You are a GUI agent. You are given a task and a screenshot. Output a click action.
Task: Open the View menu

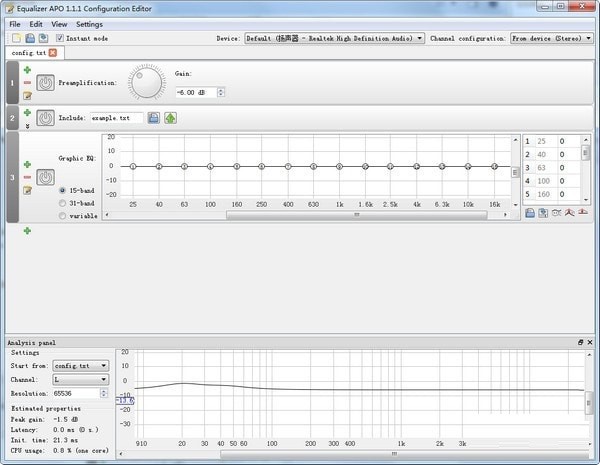pyautogui.click(x=60, y=24)
